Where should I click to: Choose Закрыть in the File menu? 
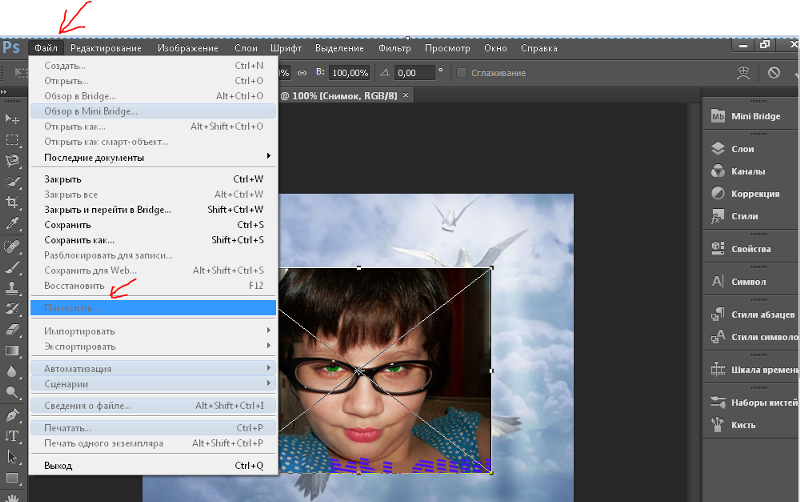tap(153, 179)
